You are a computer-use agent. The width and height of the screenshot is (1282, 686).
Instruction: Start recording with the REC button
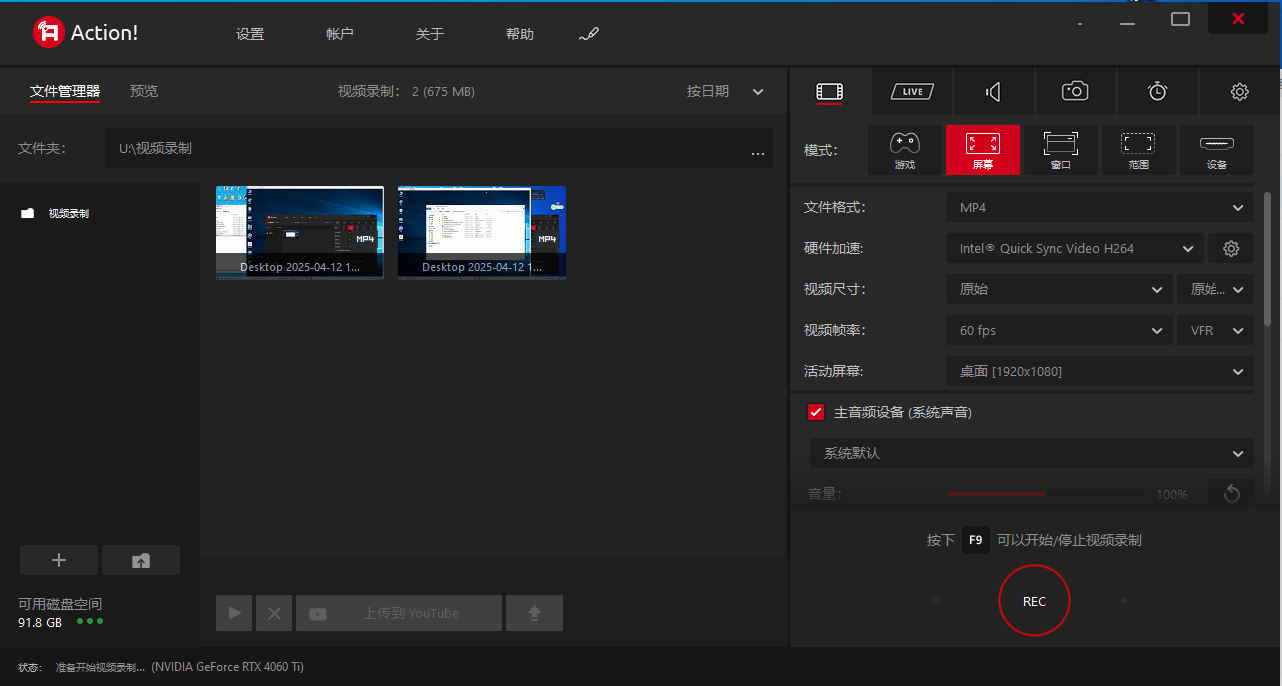(1034, 601)
